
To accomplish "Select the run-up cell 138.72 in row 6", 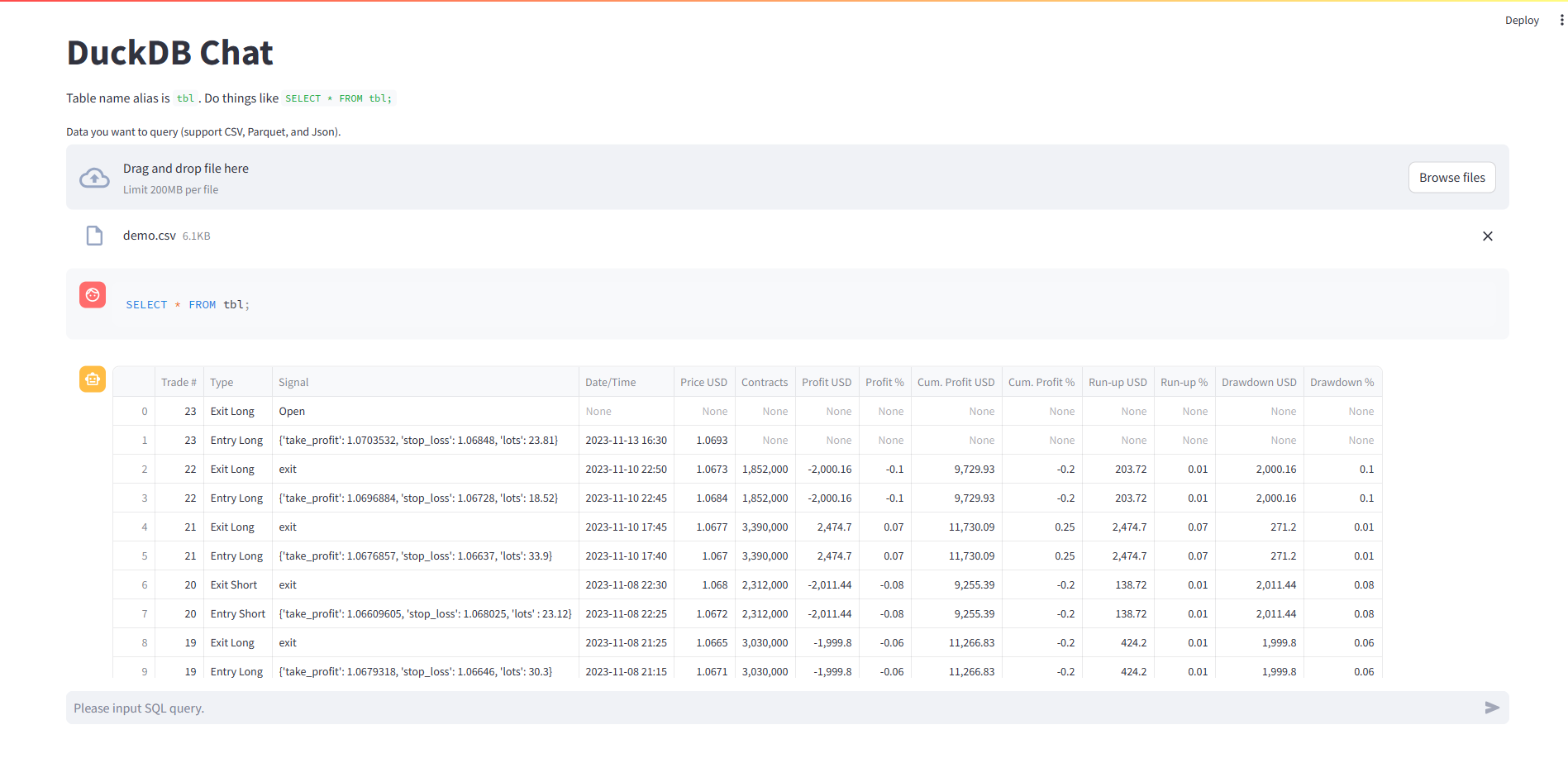I will [x=1118, y=584].
